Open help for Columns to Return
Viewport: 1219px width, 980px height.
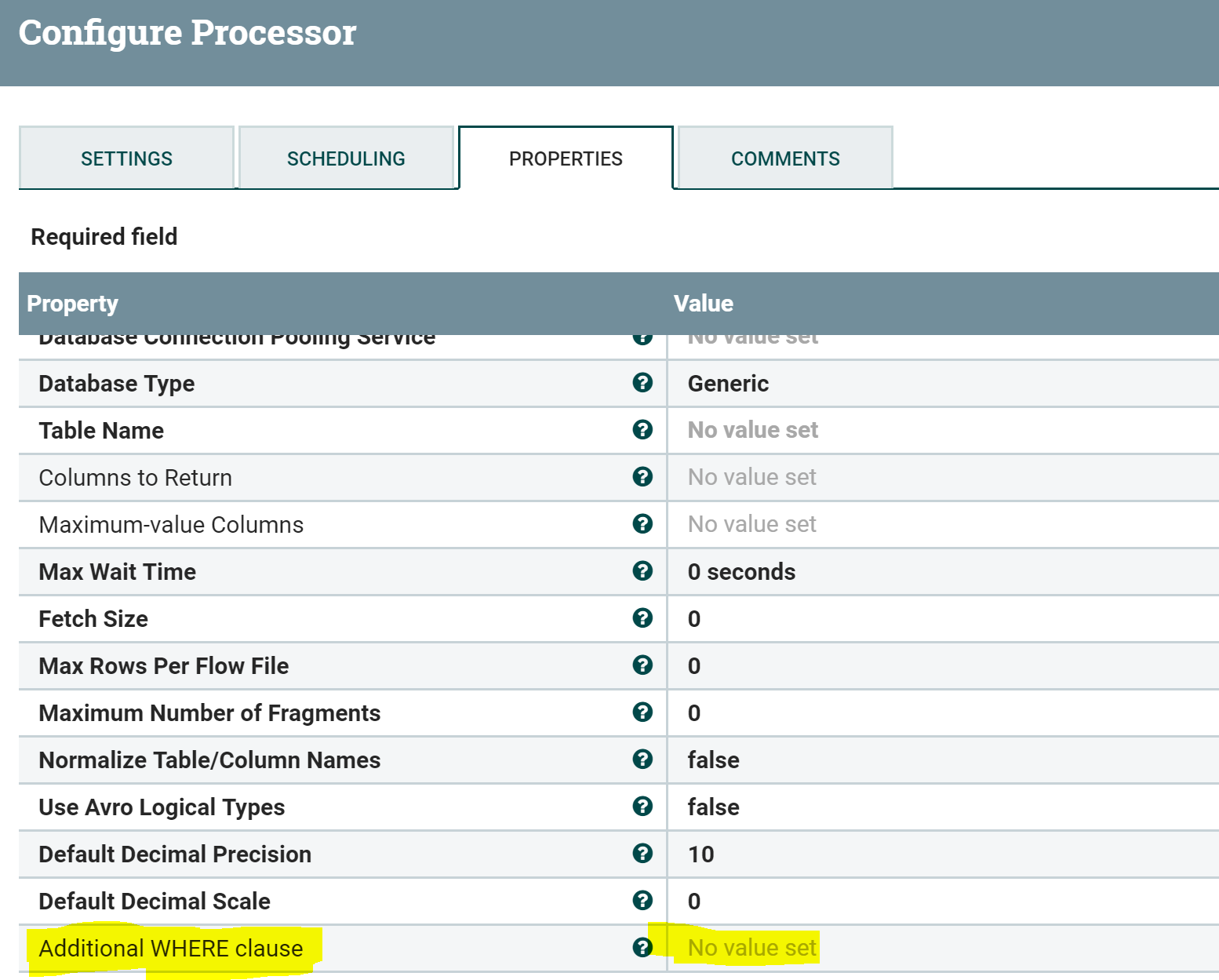pyautogui.click(x=642, y=477)
